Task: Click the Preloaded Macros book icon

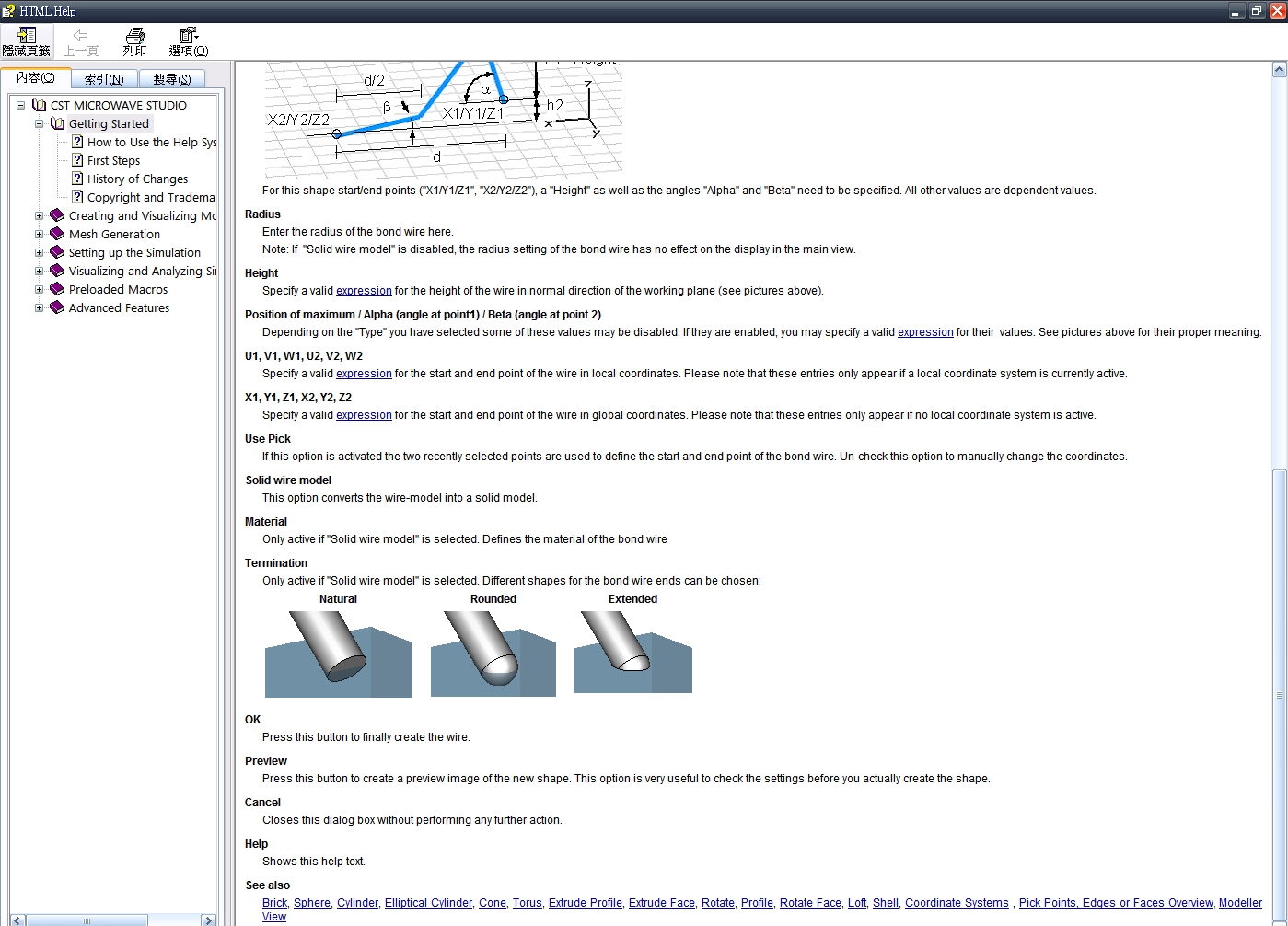Action: click(x=57, y=289)
